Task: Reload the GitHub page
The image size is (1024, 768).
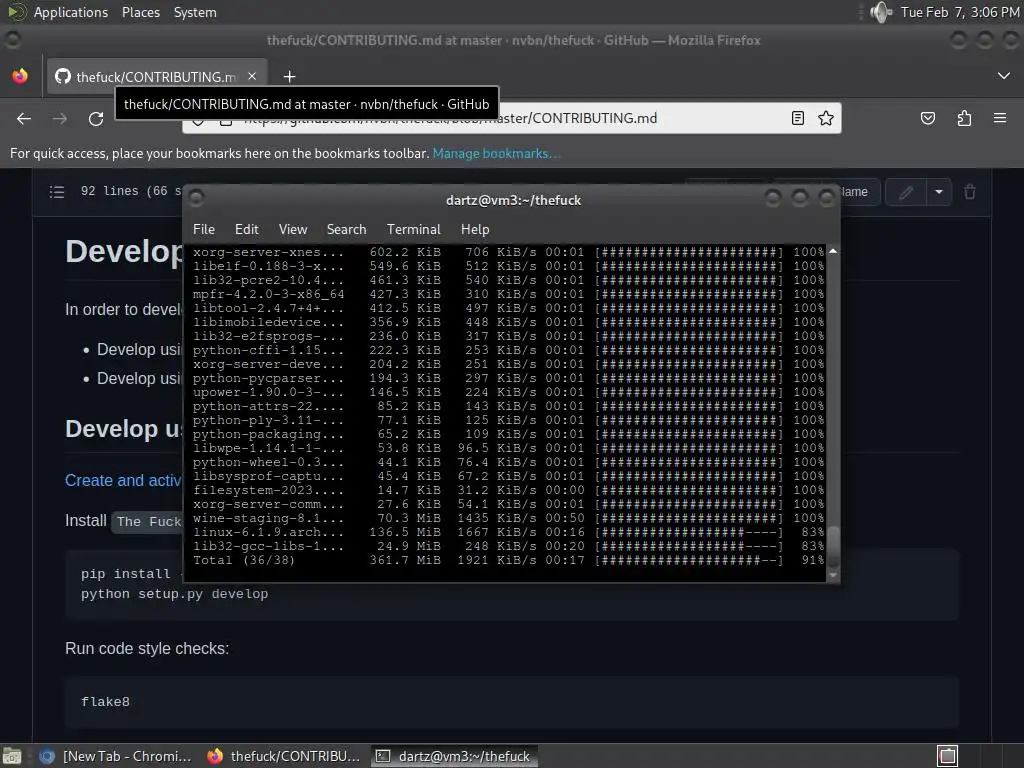Action: [x=96, y=119]
